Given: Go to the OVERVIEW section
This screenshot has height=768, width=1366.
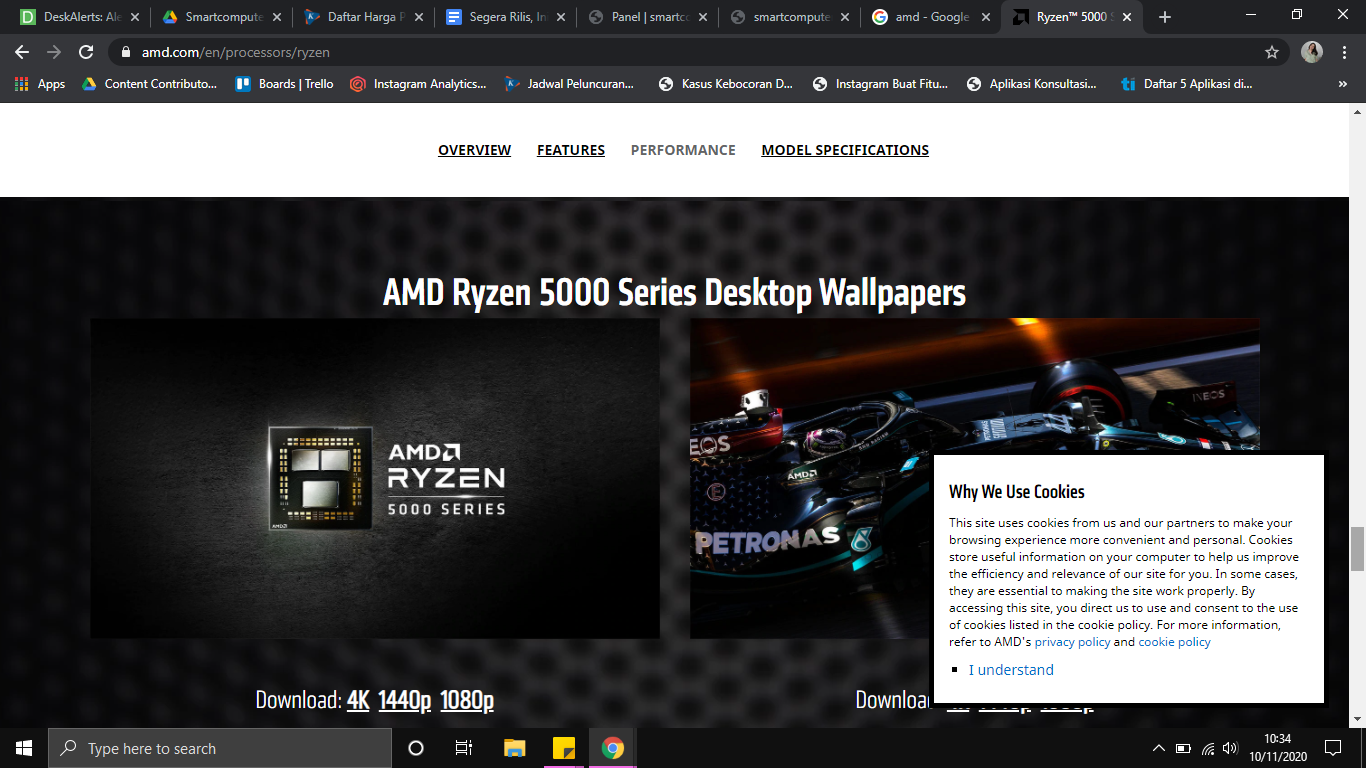Looking at the screenshot, I should 474,150.
